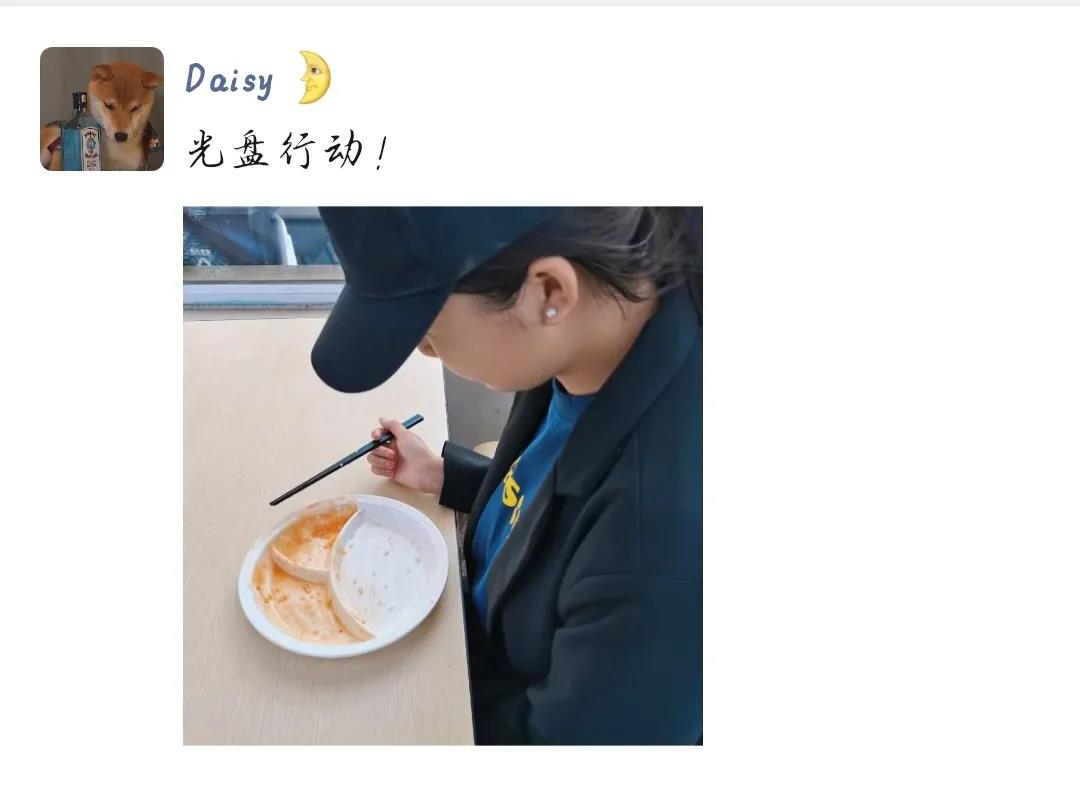Viewport: 1080px width, 801px height.
Task: Open the username Daisy
Action: (x=229, y=81)
